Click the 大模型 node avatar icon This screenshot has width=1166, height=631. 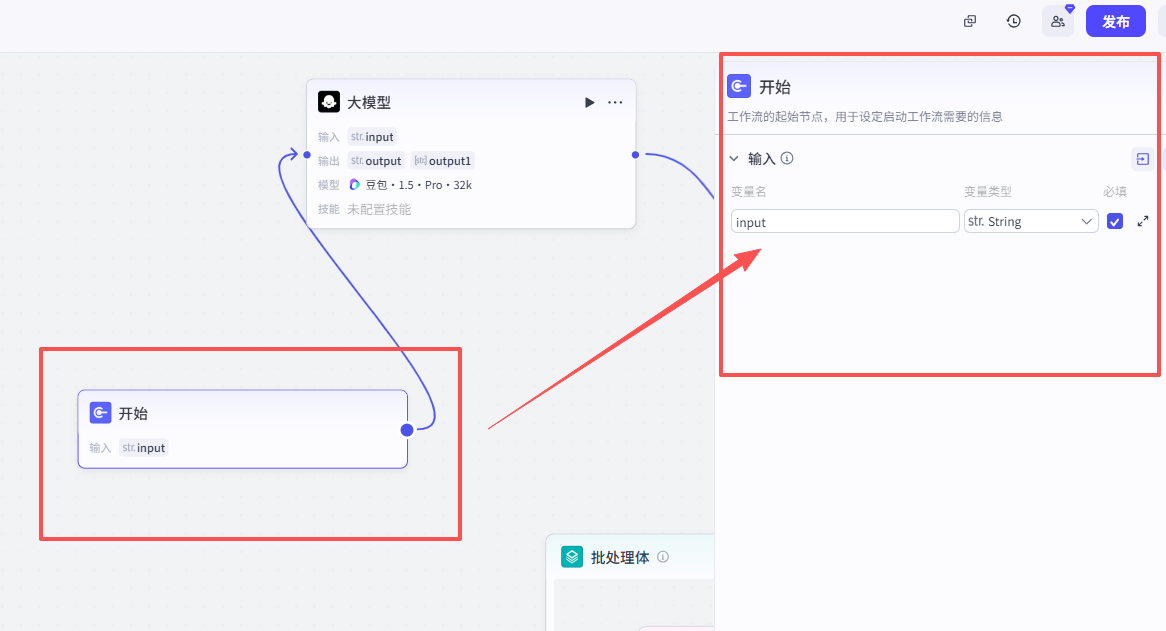coord(329,102)
